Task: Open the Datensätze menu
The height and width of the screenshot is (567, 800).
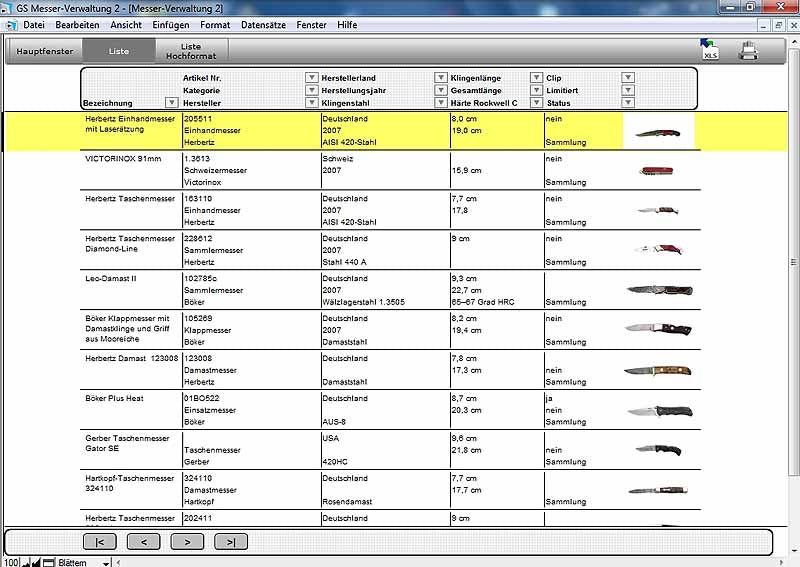Action: tap(262, 24)
